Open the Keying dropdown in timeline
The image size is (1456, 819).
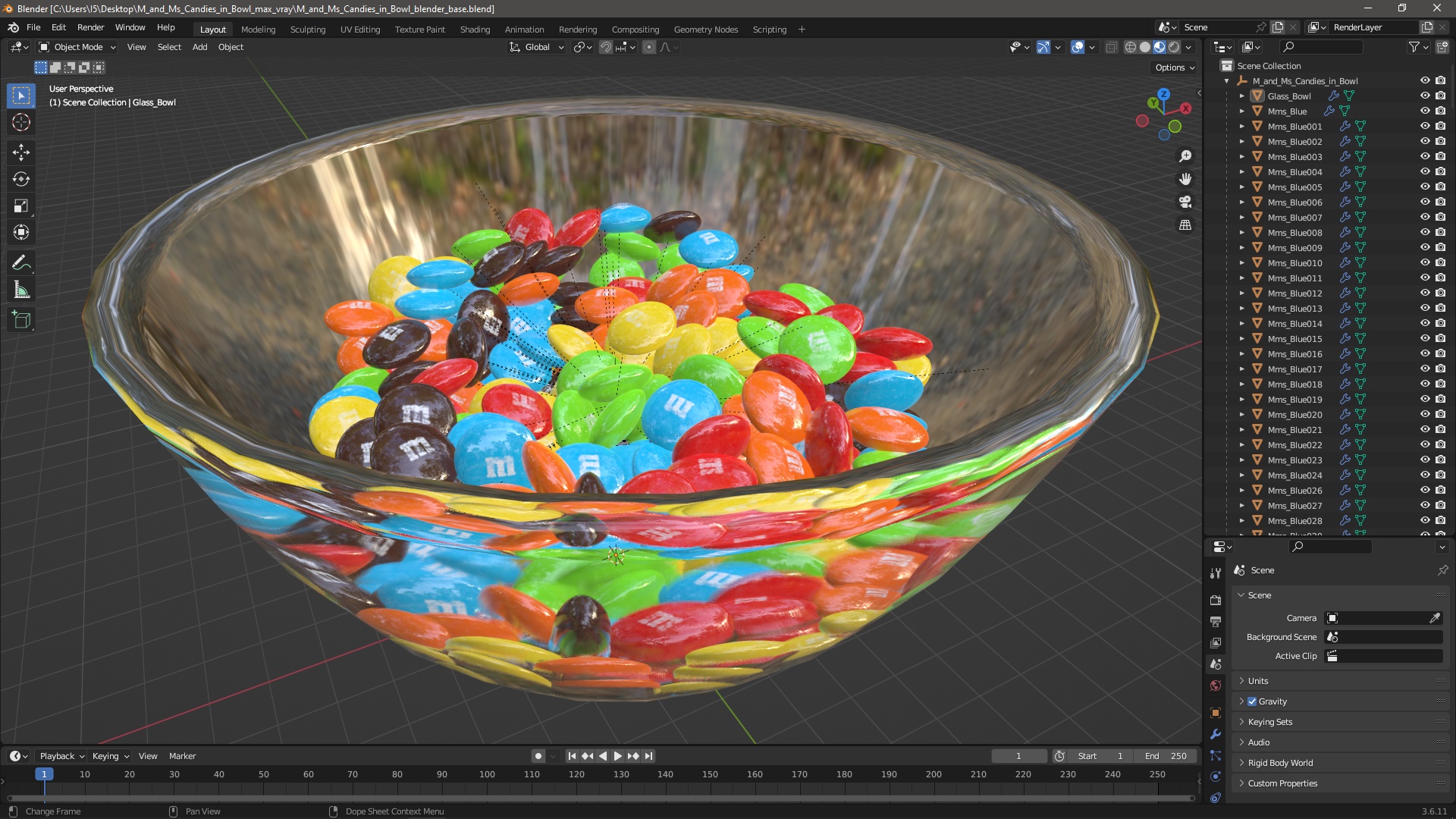(x=111, y=756)
